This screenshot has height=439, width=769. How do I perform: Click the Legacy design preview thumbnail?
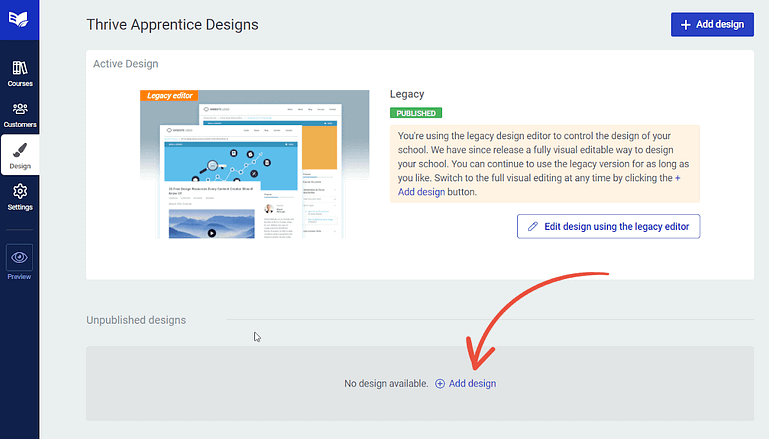click(255, 164)
